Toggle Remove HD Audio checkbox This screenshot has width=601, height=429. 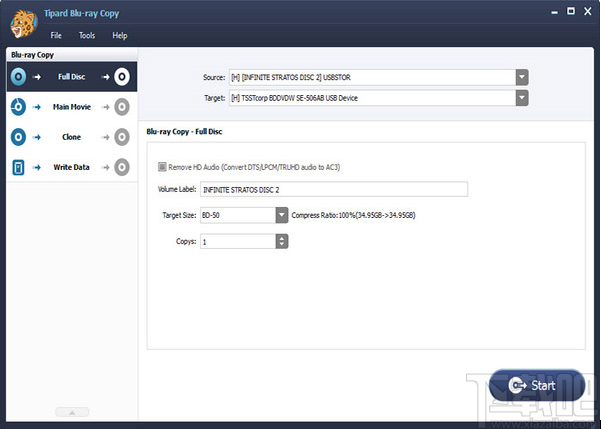(x=162, y=167)
